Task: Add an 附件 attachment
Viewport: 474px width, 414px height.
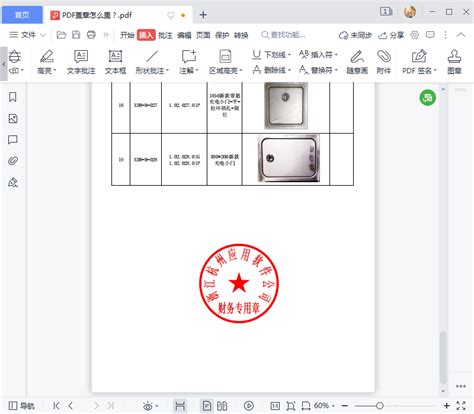Action: click(384, 62)
